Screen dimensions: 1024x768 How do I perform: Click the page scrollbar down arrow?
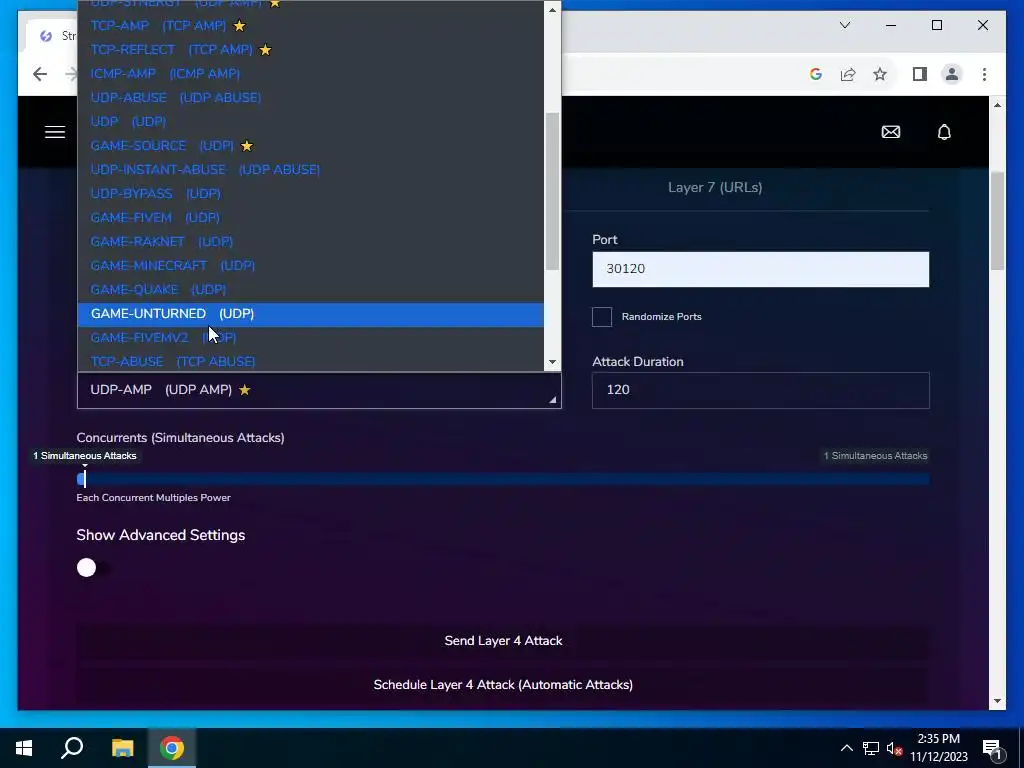(997, 701)
